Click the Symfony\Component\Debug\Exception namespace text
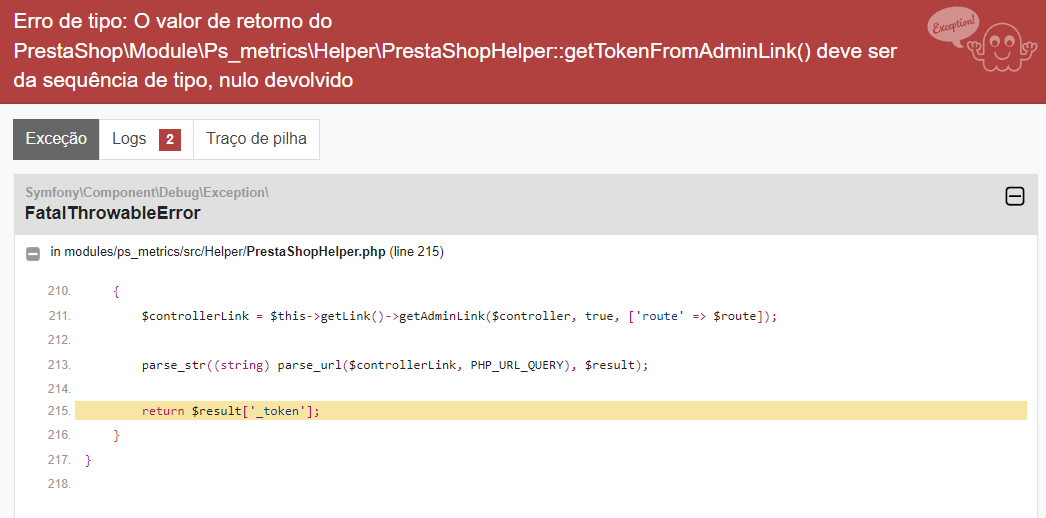This screenshot has width=1046, height=518. pos(146,191)
